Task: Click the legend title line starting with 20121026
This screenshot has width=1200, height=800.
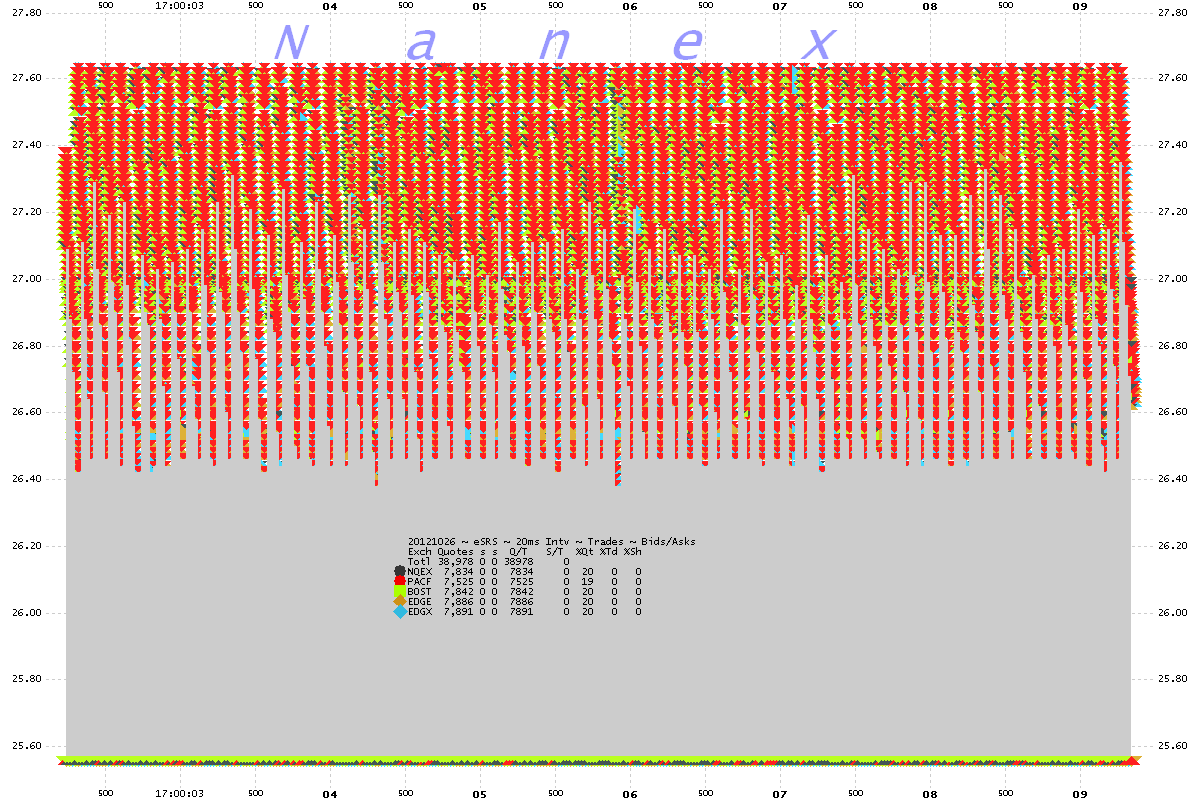Action: 552,542
